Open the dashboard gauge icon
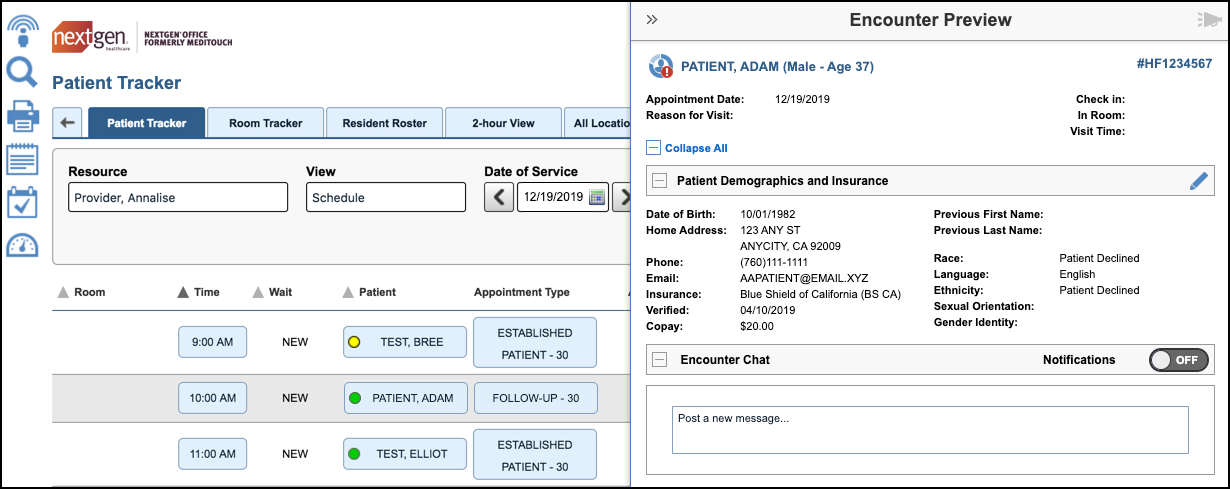This screenshot has height=489, width=1230. click(22, 245)
